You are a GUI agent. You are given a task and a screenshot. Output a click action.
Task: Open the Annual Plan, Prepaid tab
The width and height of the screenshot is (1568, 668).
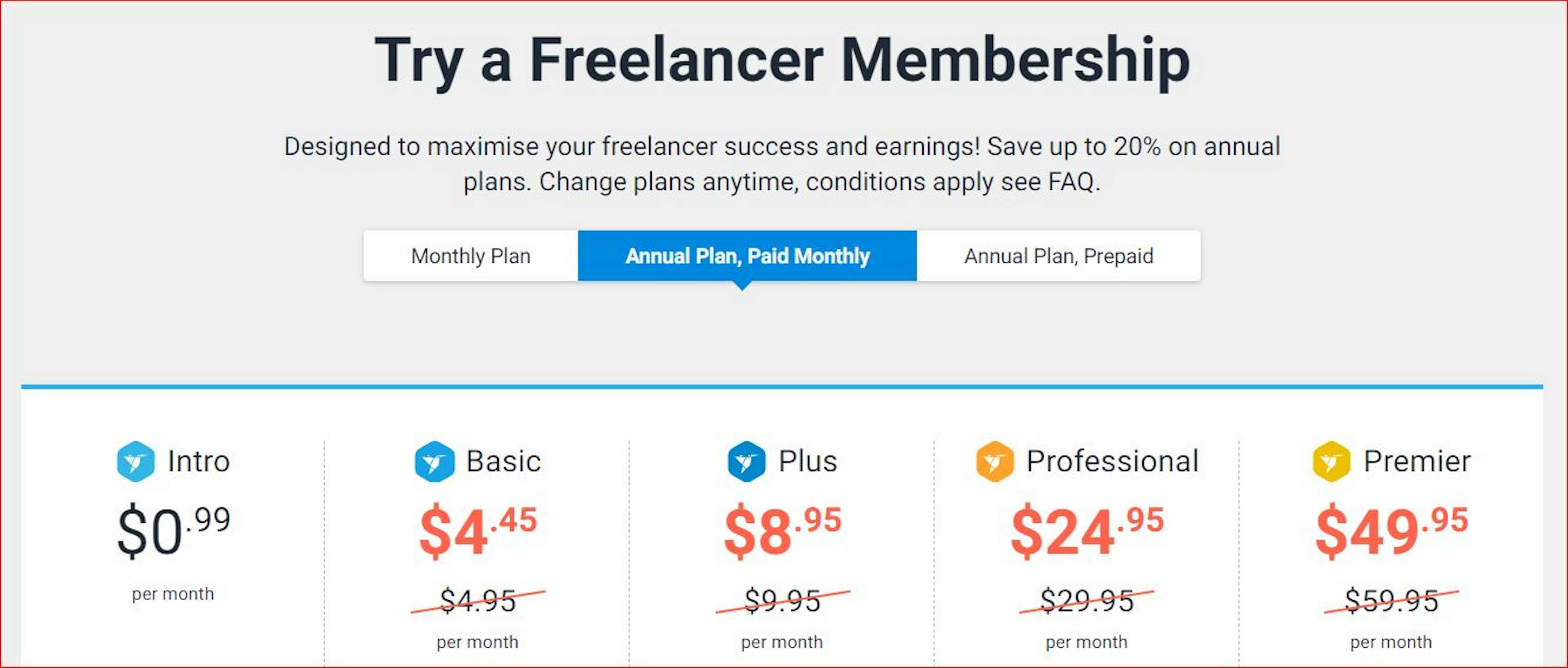click(1058, 255)
